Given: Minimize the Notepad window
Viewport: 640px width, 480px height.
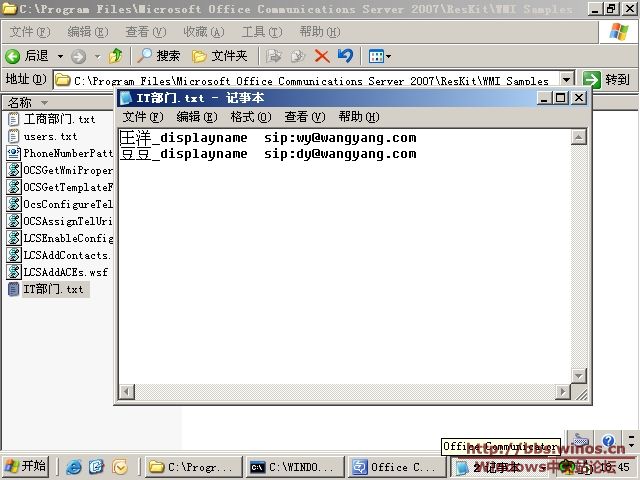Looking at the screenshot, I should pyautogui.click(x=544, y=98).
